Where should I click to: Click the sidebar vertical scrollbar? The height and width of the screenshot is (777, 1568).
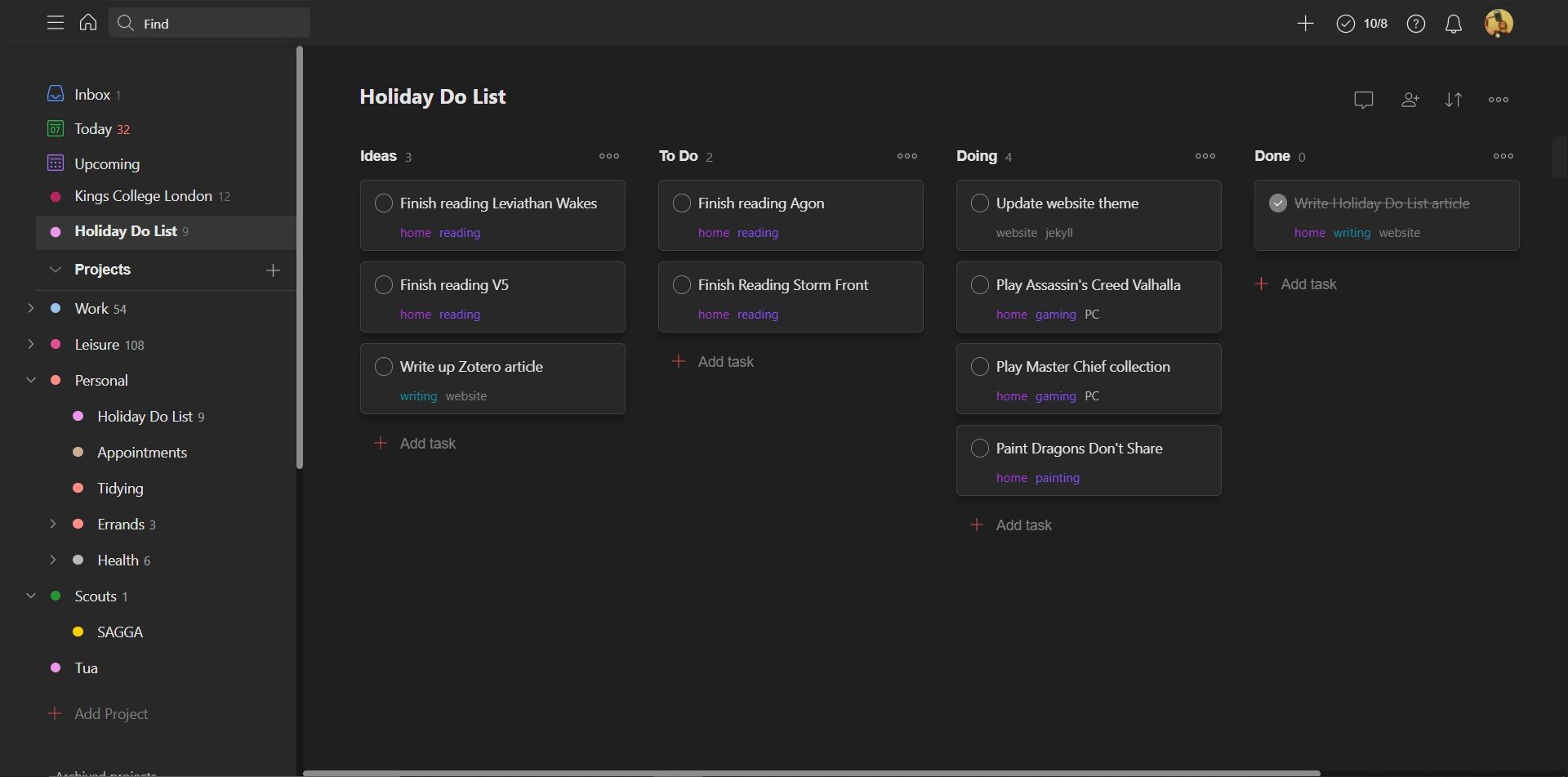coord(300,257)
